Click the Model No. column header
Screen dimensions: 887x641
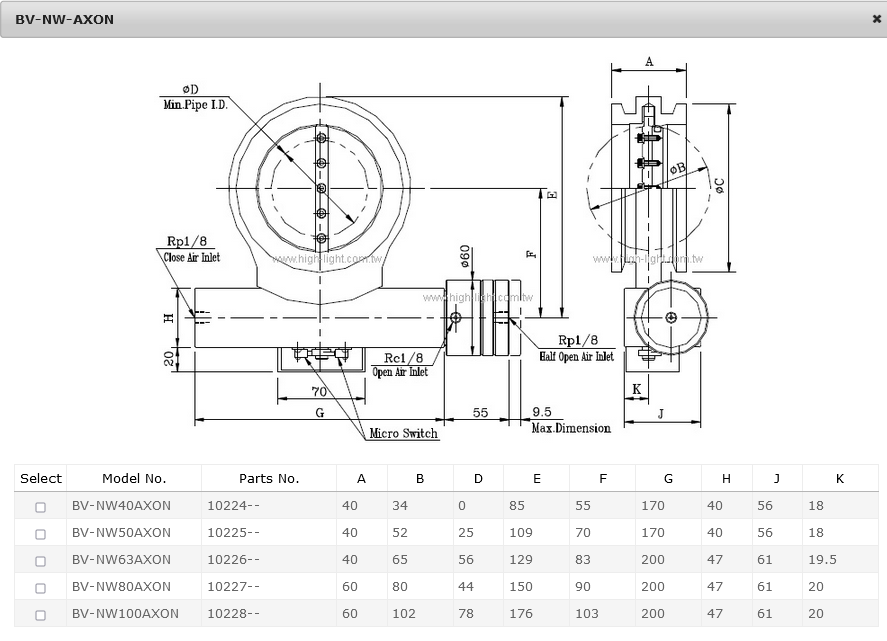(134, 479)
